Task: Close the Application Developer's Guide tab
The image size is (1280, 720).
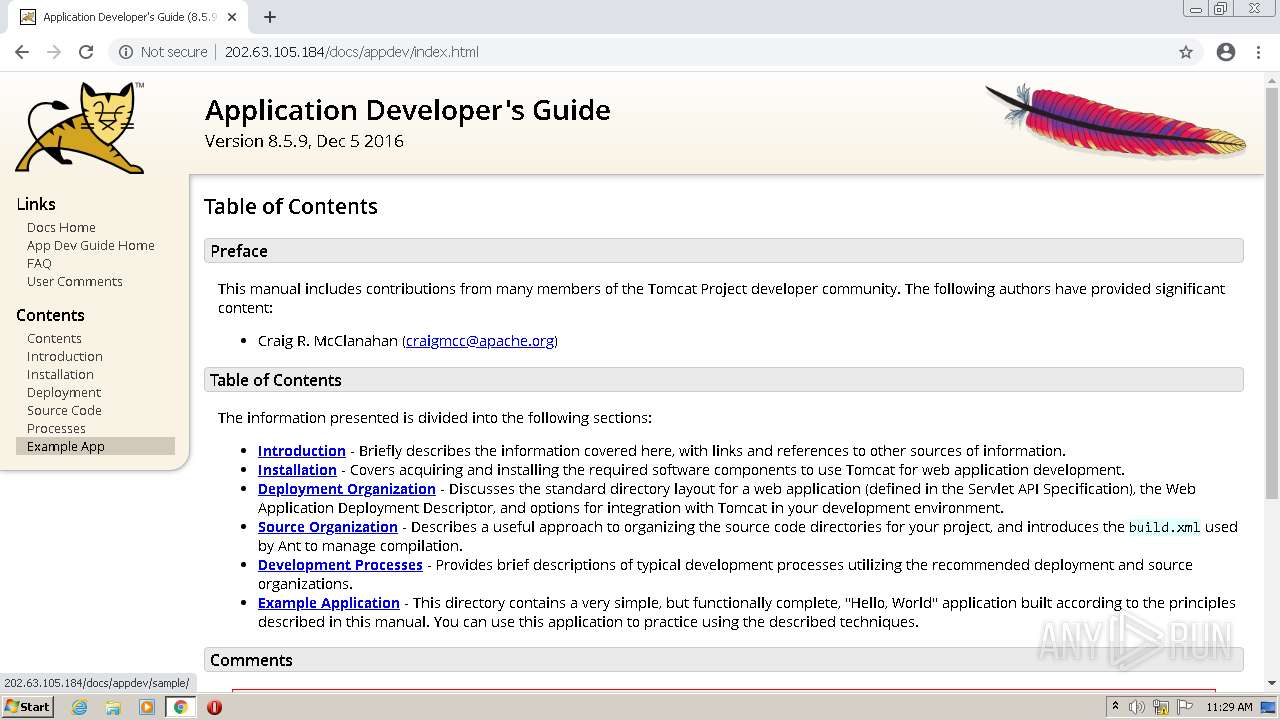Action: coord(233,17)
